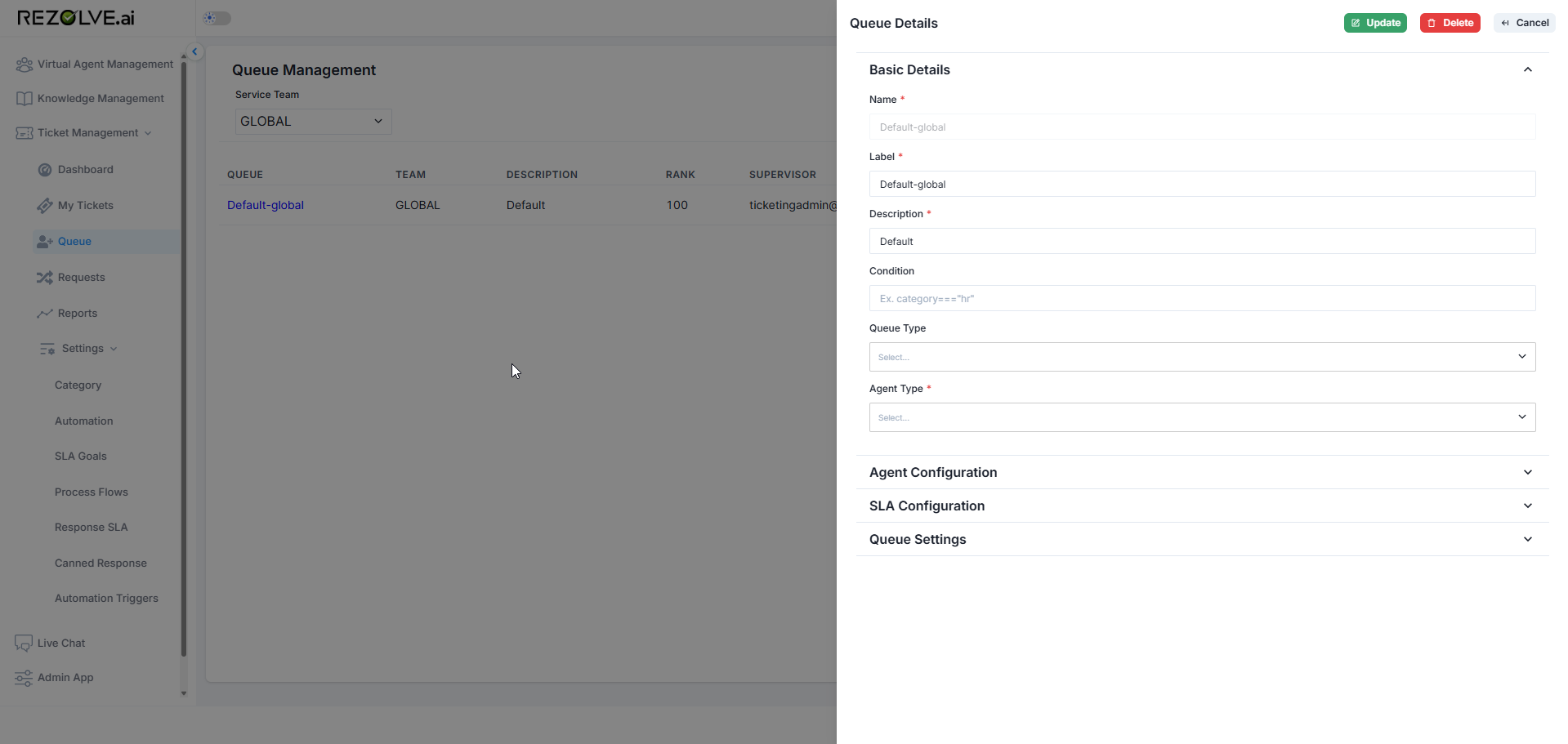The image size is (1568, 744).
Task: Open Category settings
Action: click(78, 385)
